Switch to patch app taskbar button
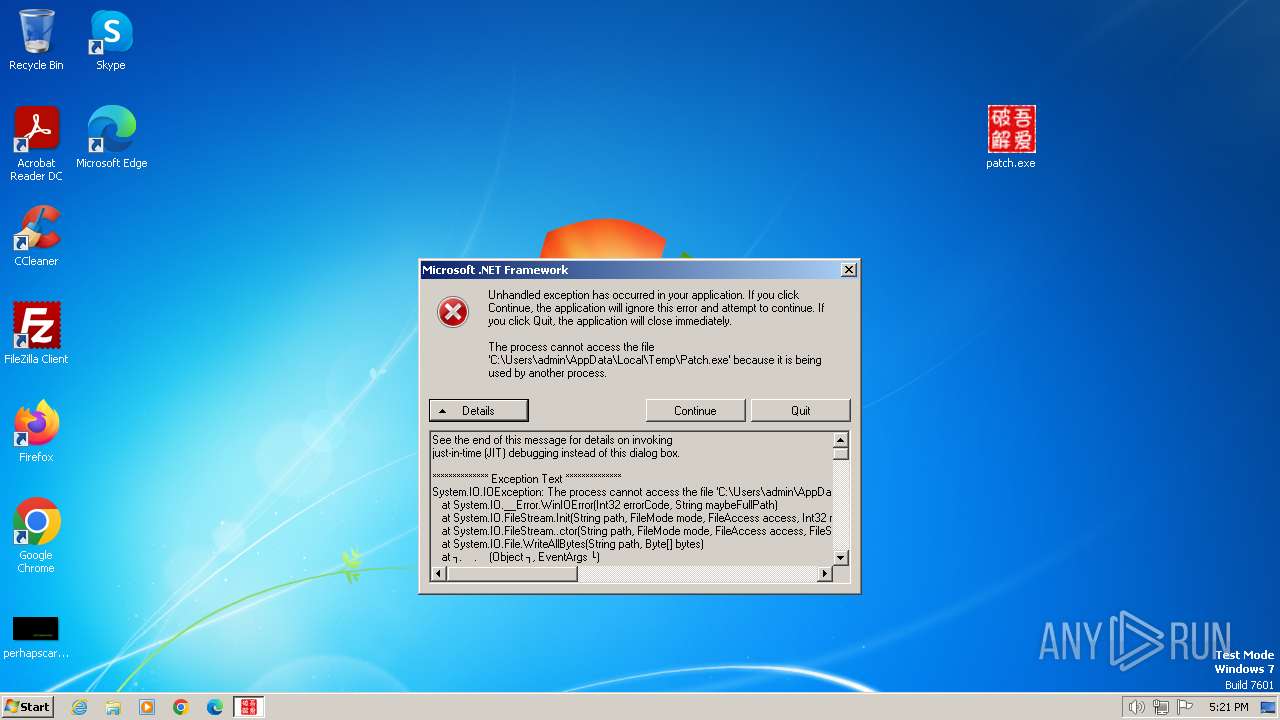Viewport: 1280px width, 720px height. (249, 707)
